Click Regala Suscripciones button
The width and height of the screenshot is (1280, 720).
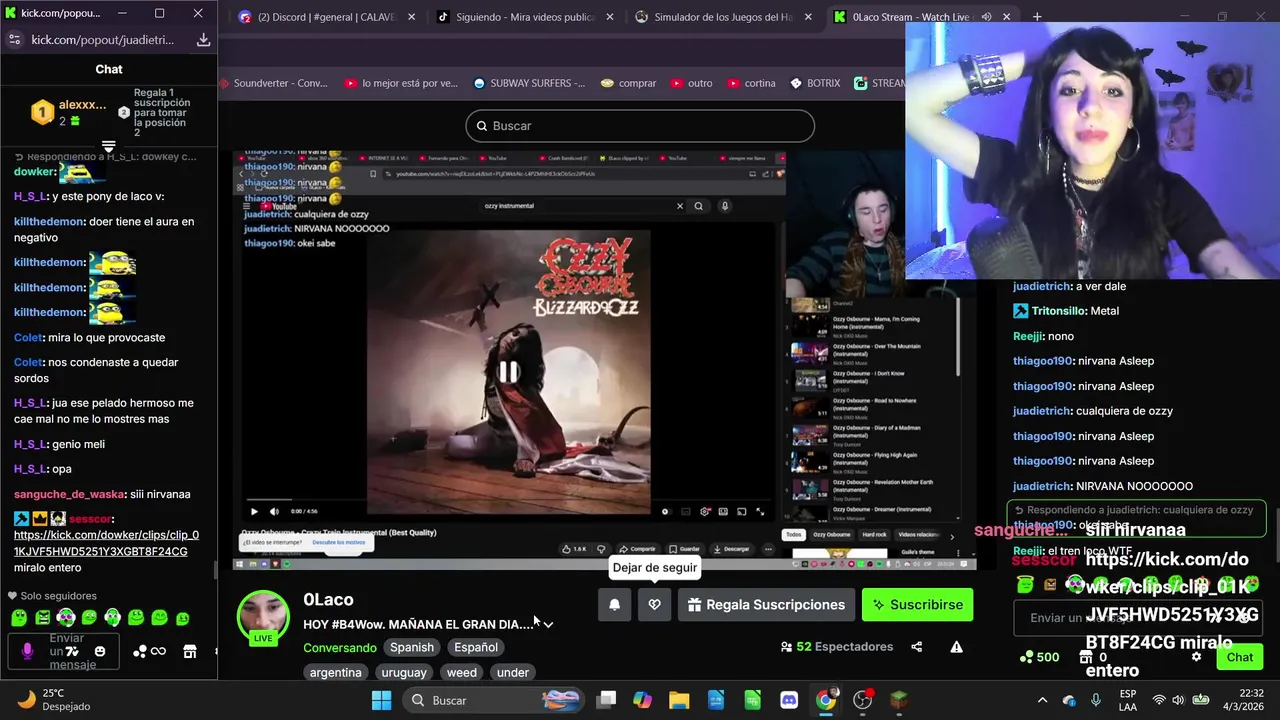coord(765,604)
